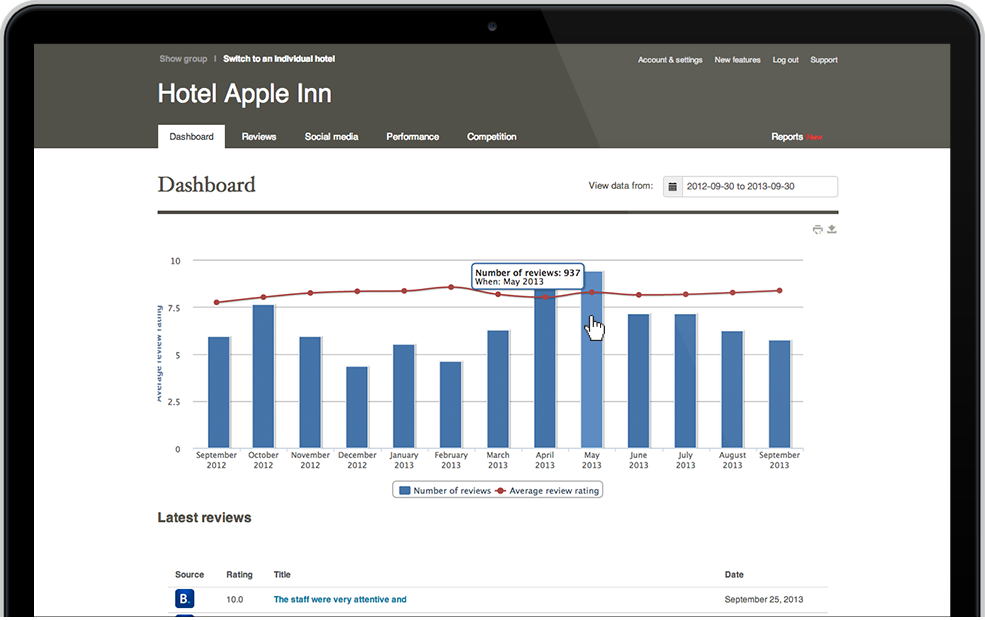
Task: Open the Social media tab
Action: click(331, 137)
